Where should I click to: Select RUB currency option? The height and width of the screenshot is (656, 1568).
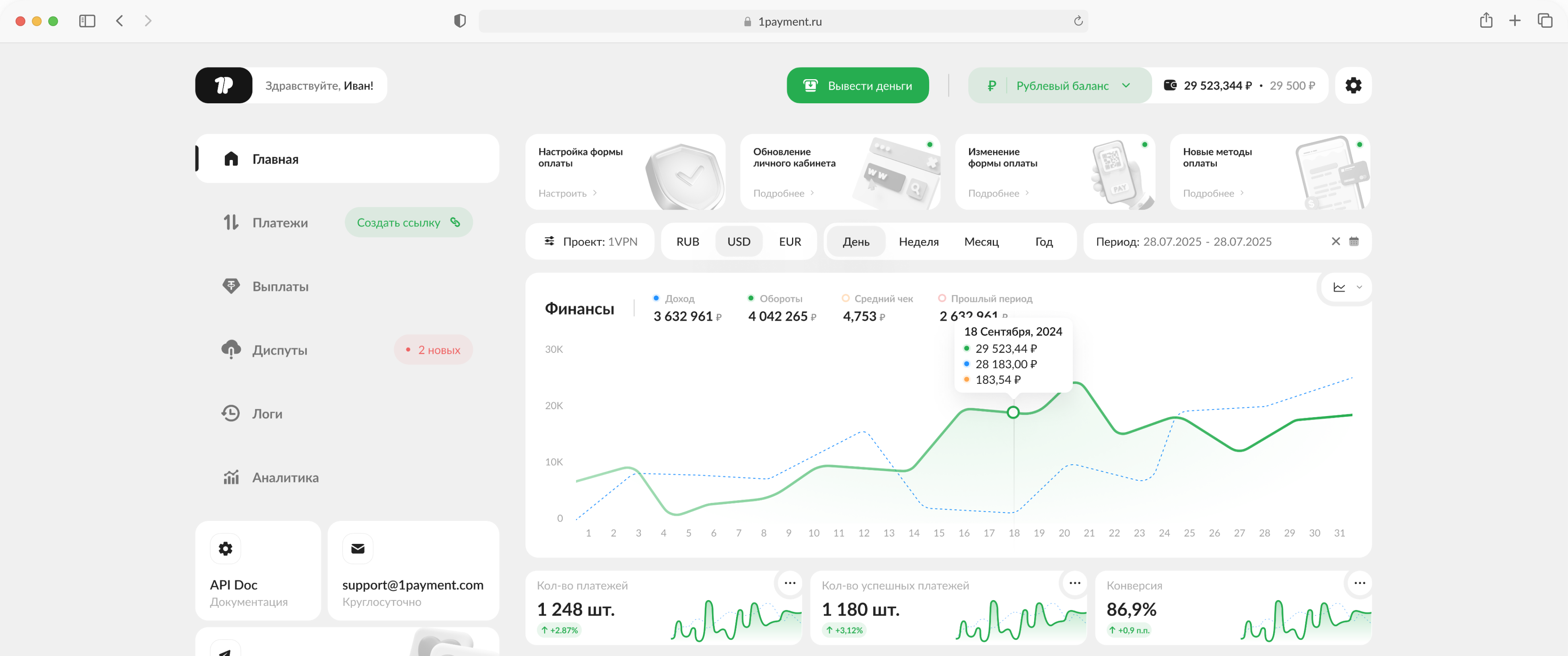[687, 241]
